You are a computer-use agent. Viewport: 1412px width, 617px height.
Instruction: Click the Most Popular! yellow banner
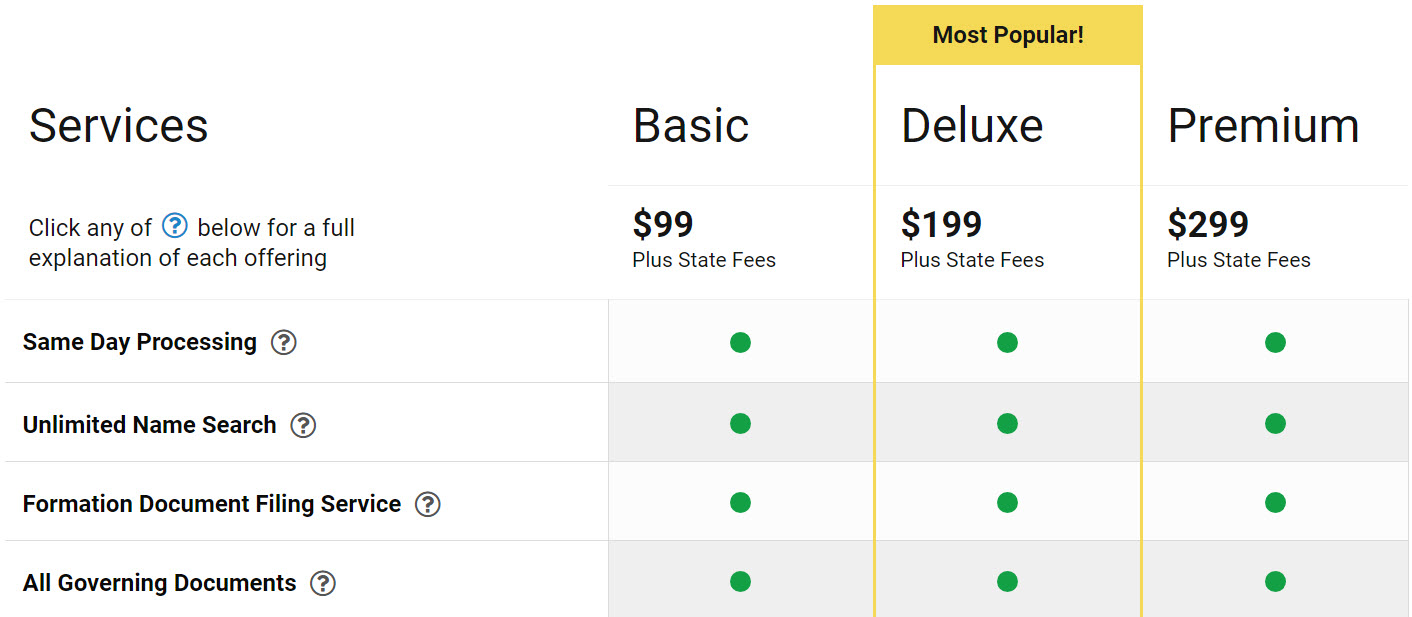point(1008,35)
